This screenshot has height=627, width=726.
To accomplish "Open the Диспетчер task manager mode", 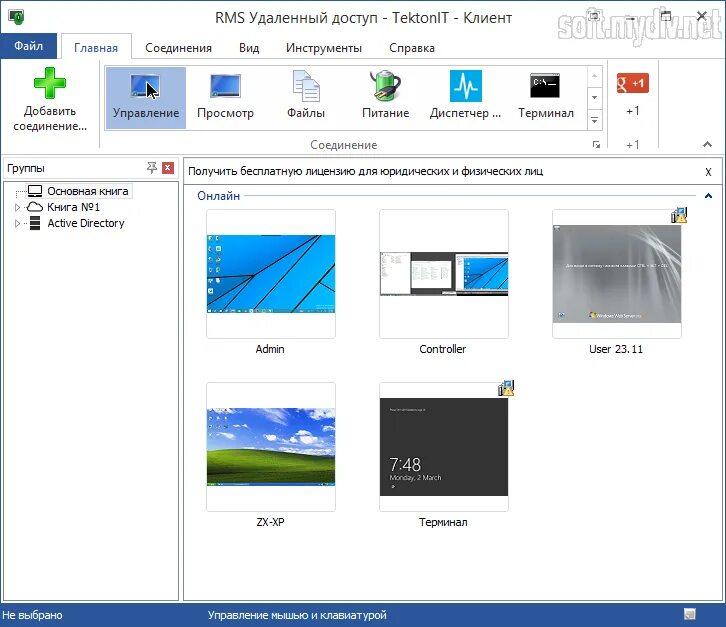I will pyautogui.click(x=465, y=86).
